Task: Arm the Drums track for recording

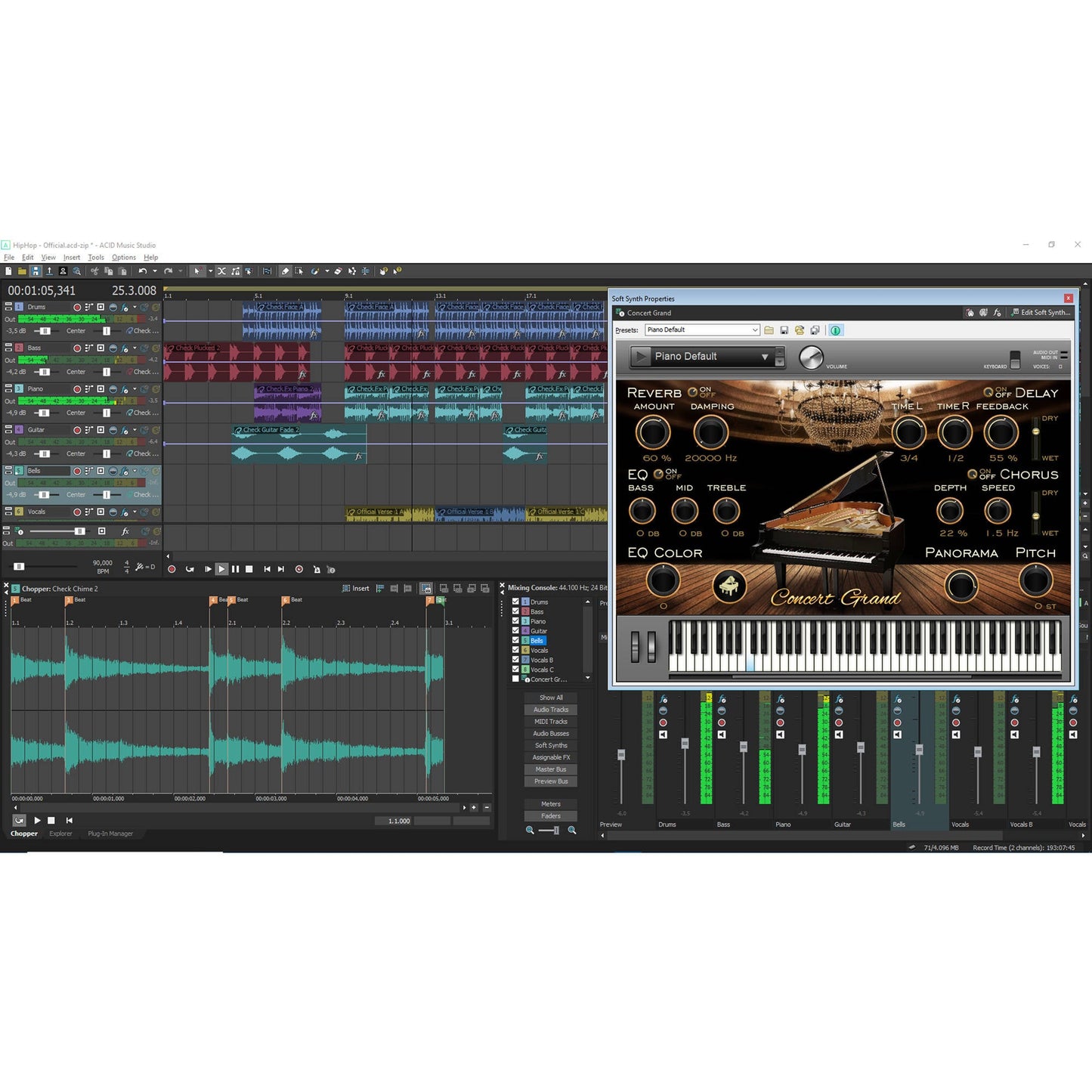Action: 77,308
